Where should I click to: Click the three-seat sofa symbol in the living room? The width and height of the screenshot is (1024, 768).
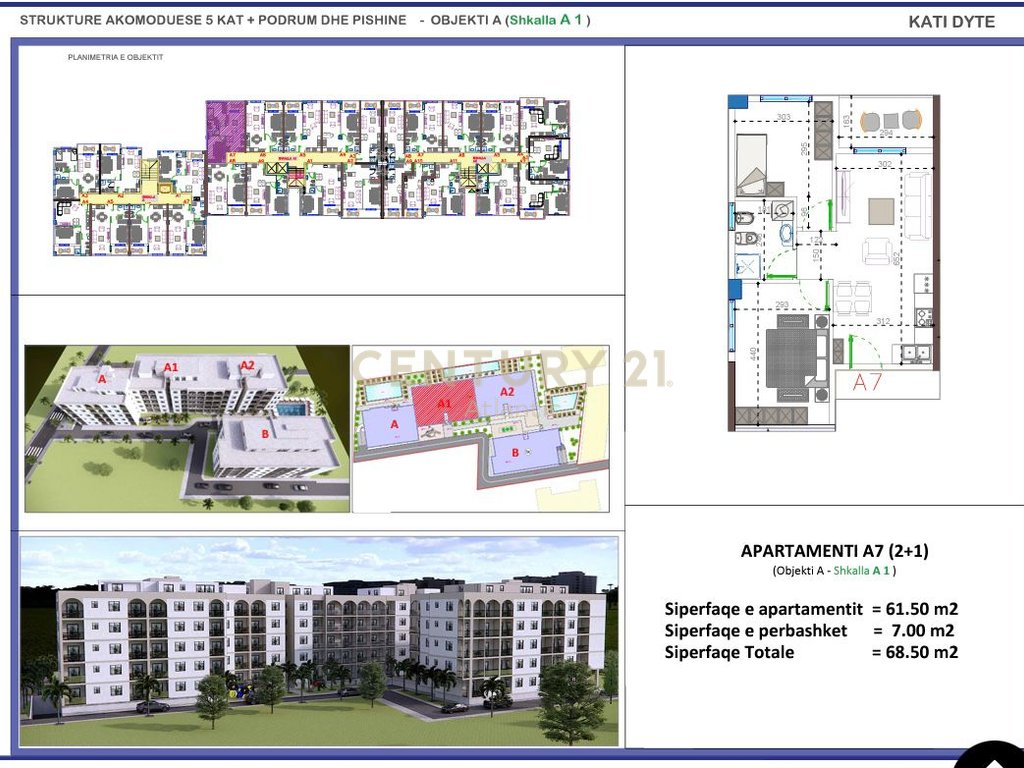918,204
